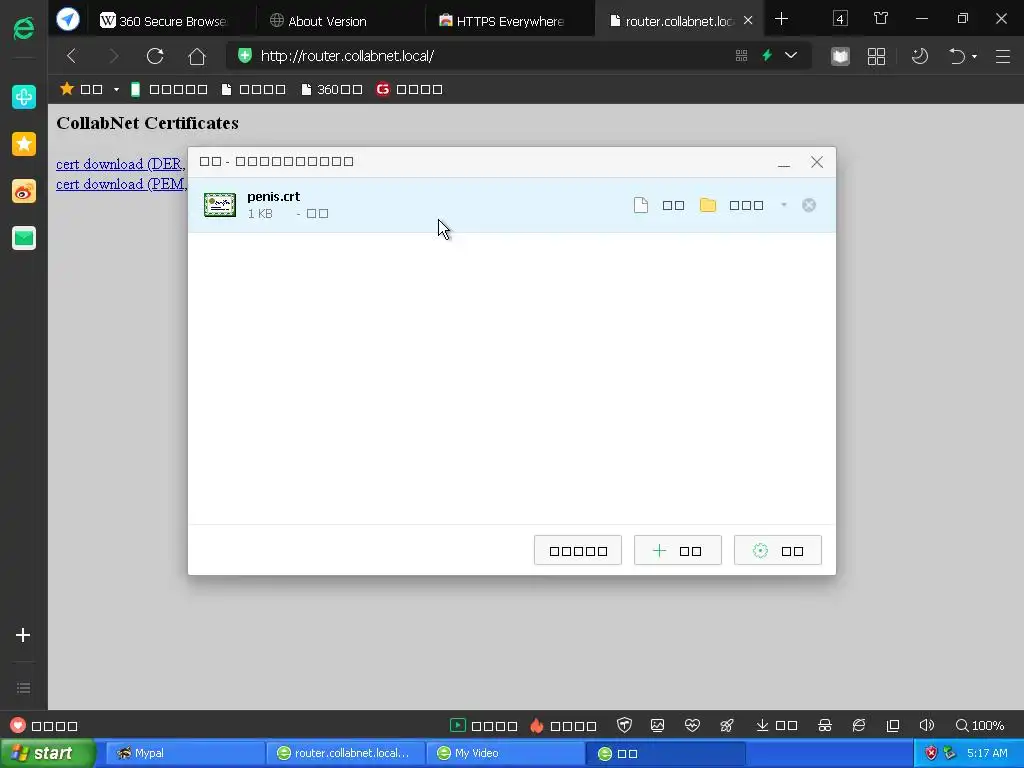Image resolution: width=1024 pixels, height=768 pixels.
Task: Click the picture icon in status bar
Action: point(658,726)
